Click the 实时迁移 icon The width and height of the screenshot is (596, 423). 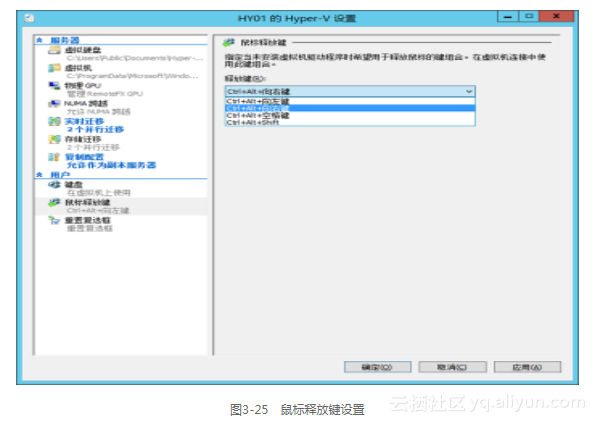click(54, 121)
